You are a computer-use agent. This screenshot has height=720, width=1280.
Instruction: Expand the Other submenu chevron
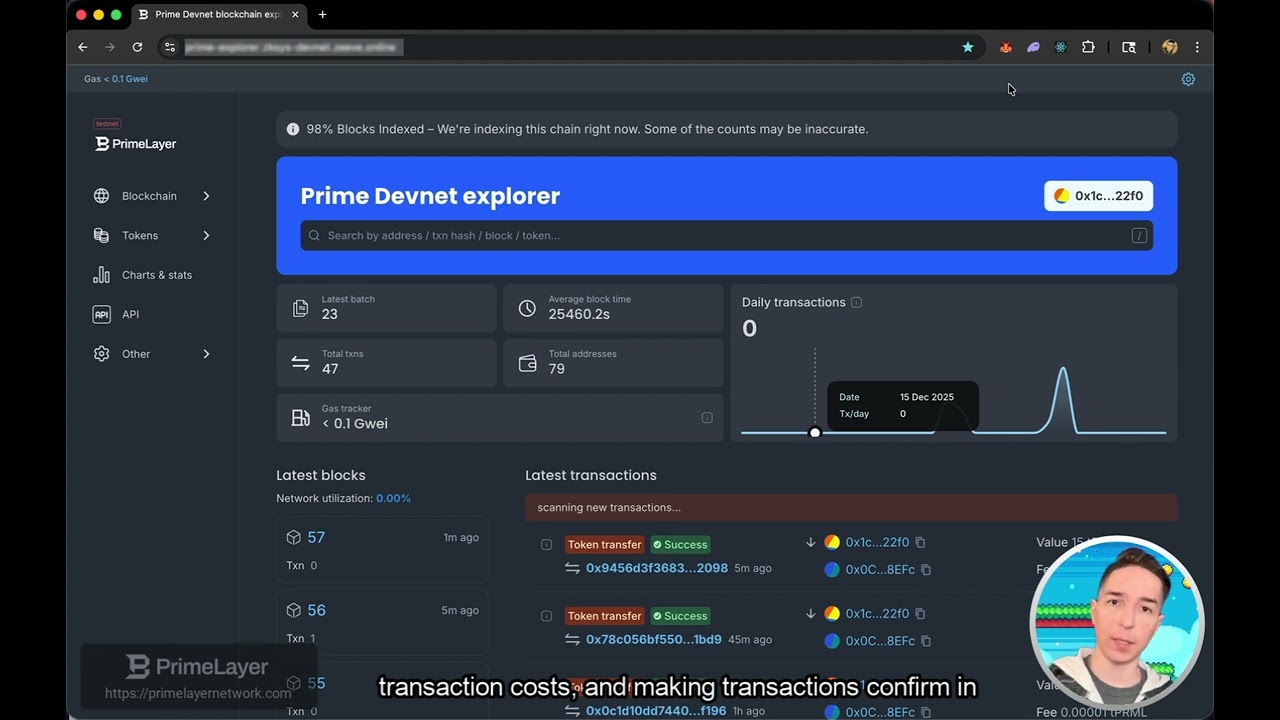206,354
